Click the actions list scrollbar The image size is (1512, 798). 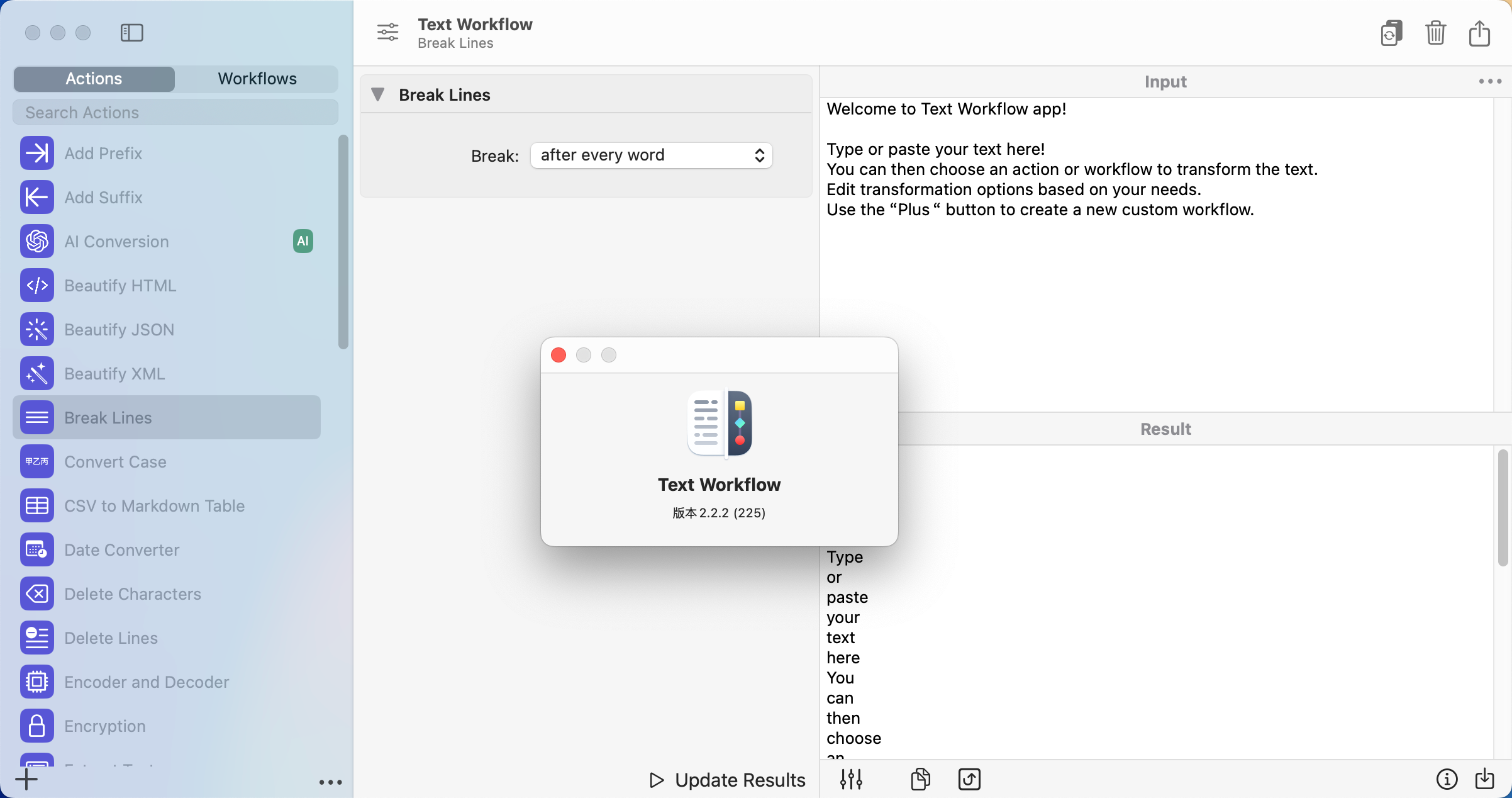click(x=343, y=242)
